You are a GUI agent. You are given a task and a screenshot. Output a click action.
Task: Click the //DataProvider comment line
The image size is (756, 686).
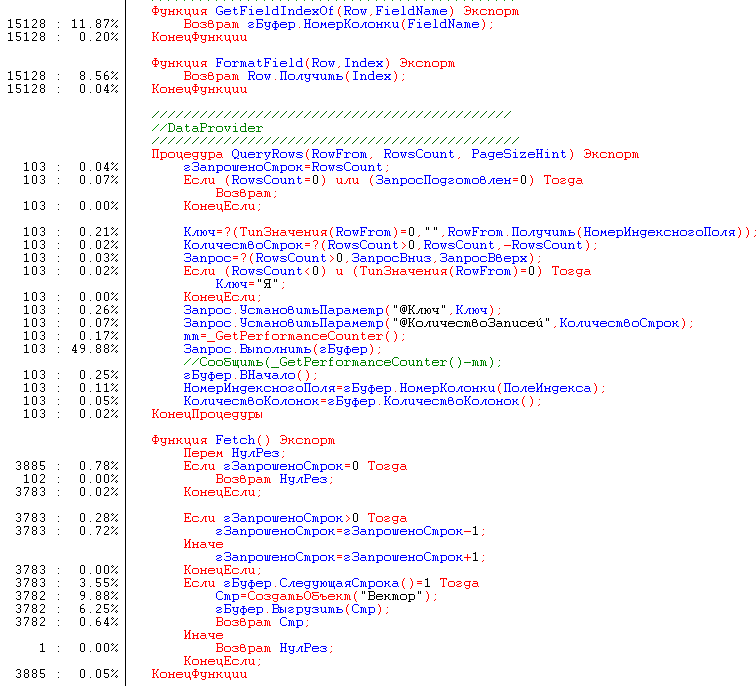click(207, 128)
